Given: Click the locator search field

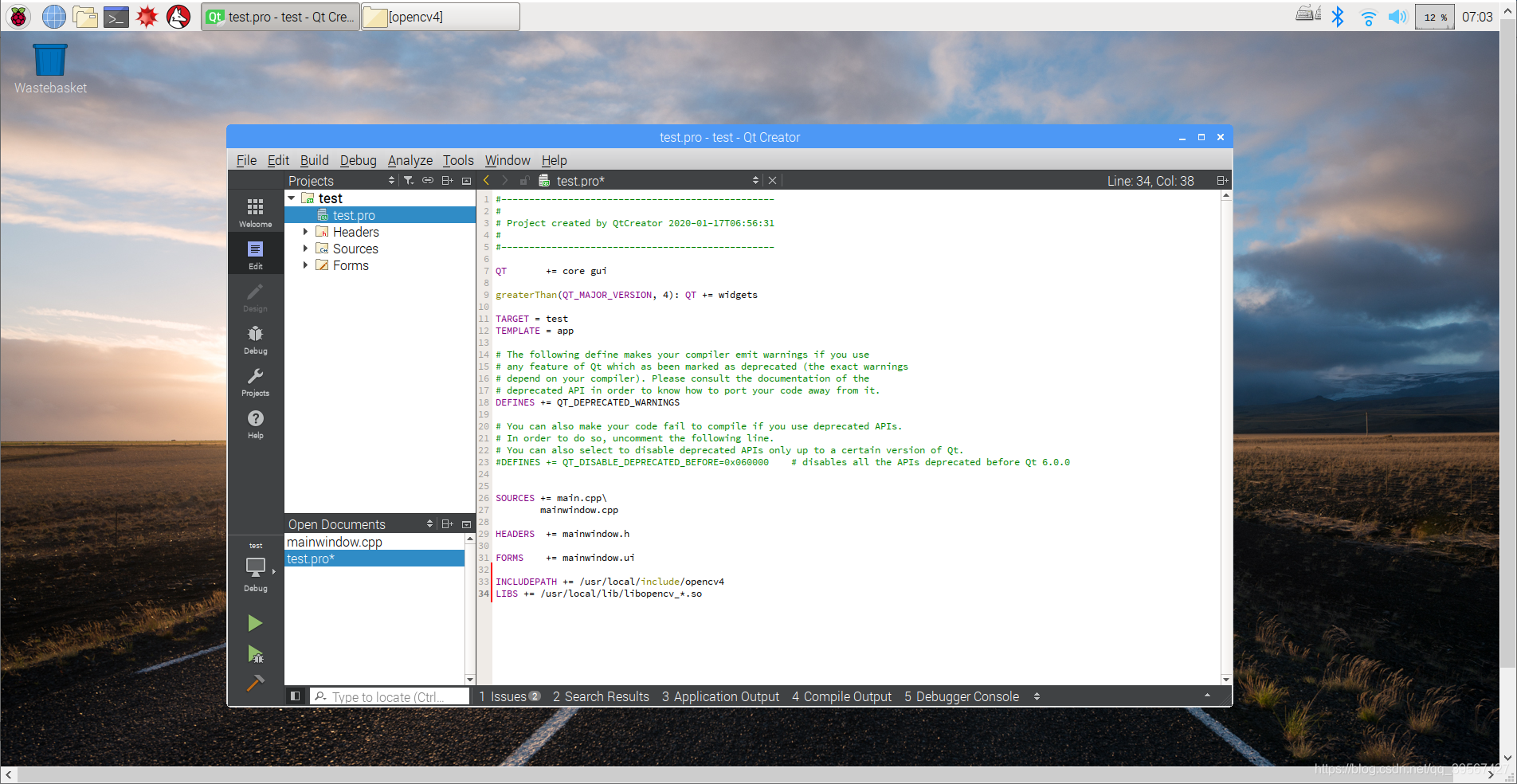Looking at the screenshot, I should click(x=390, y=696).
